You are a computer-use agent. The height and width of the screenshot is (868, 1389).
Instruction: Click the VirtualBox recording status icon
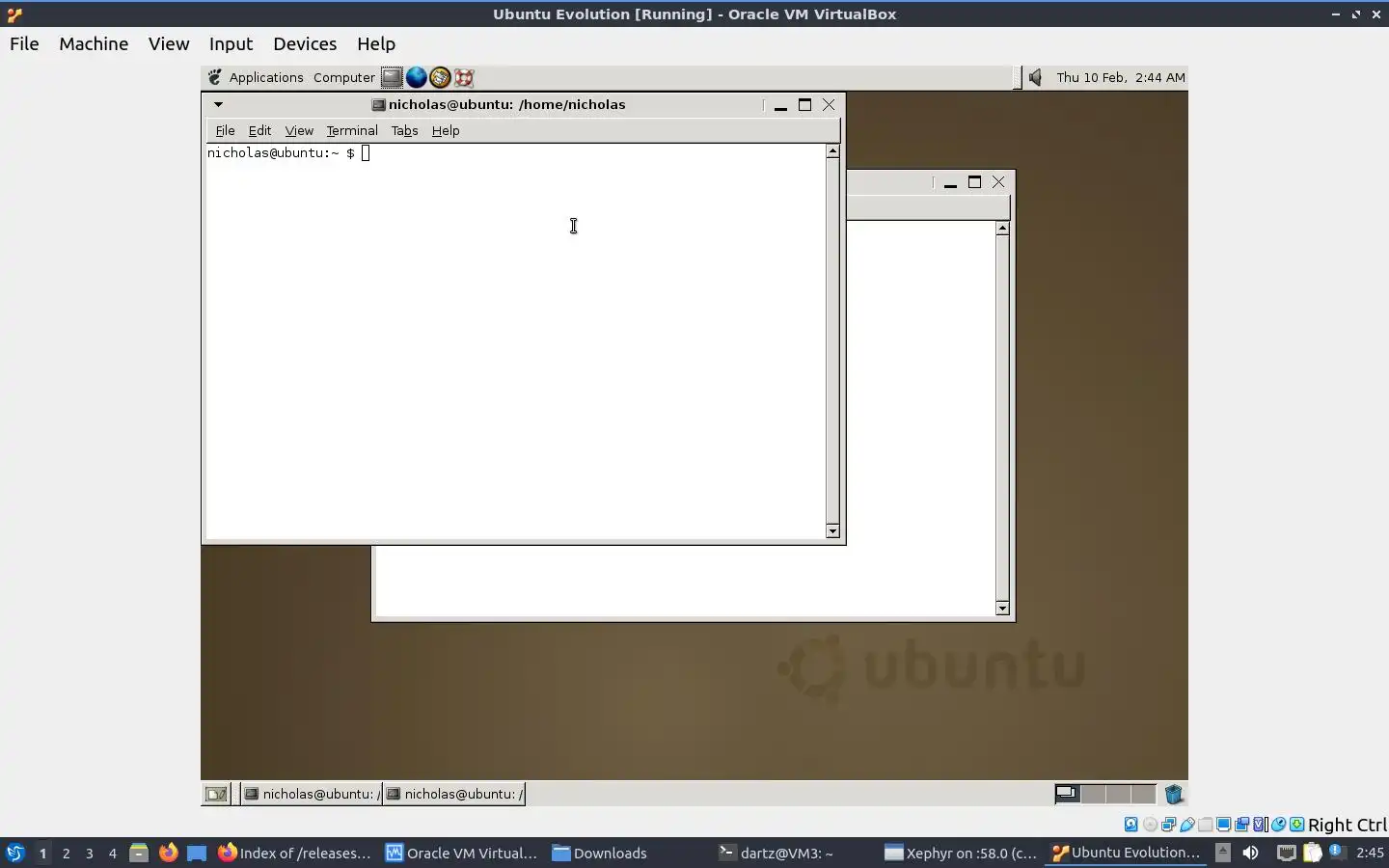pos(1241,825)
